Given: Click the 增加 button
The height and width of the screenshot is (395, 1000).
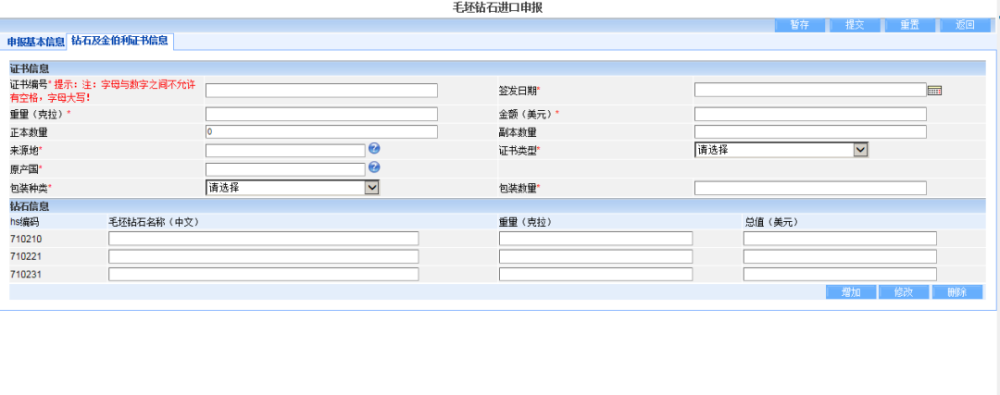Looking at the screenshot, I should [x=851, y=292].
